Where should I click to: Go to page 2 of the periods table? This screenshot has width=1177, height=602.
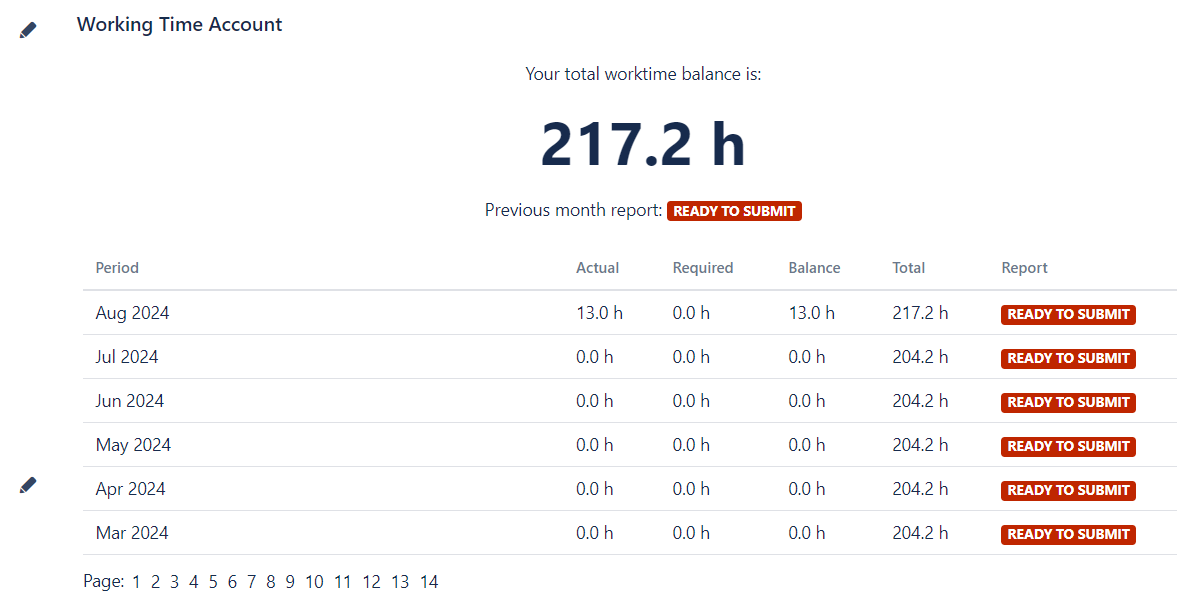pos(155,582)
